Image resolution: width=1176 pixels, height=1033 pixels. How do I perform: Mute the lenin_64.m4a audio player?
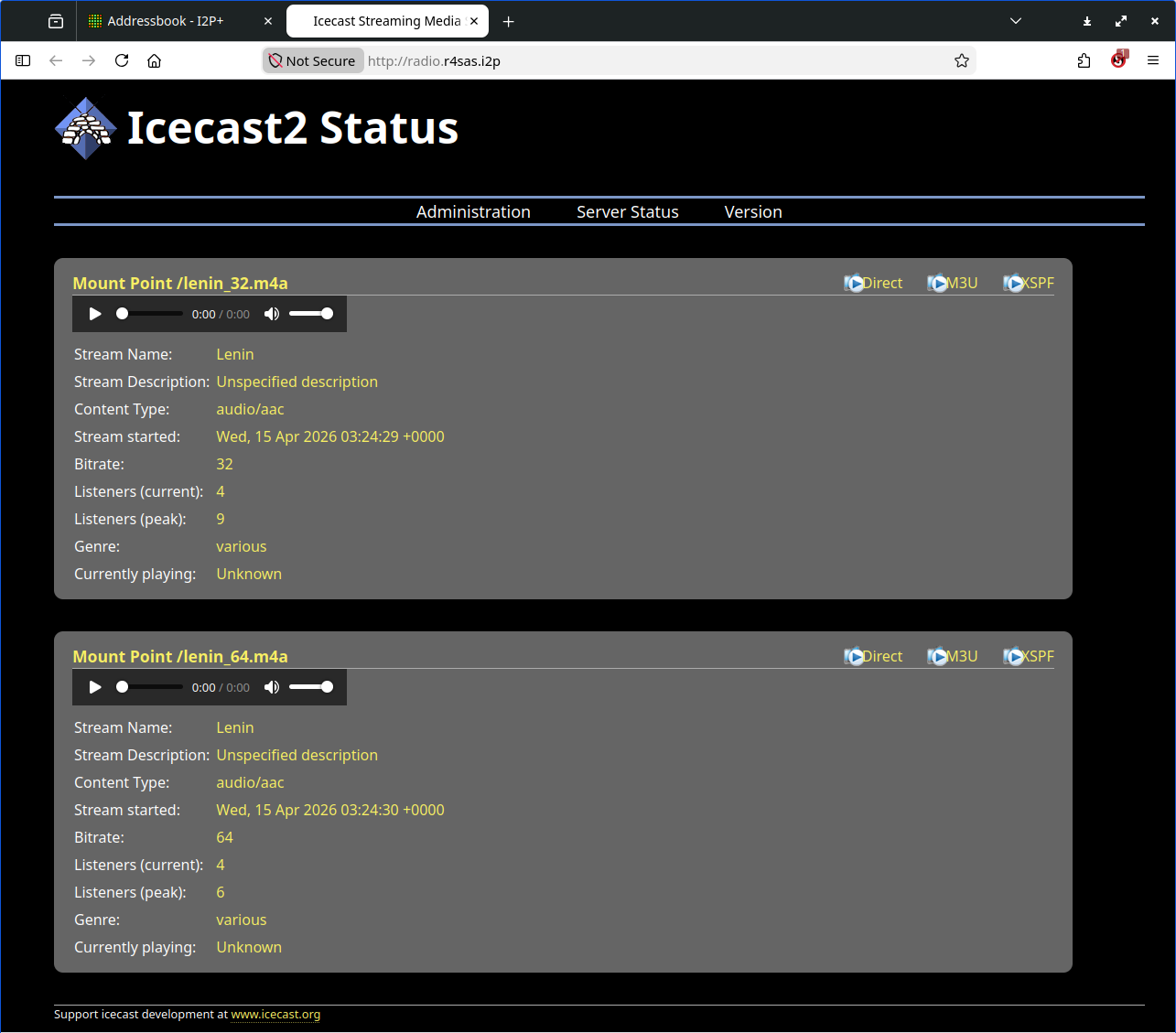coord(272,687)
